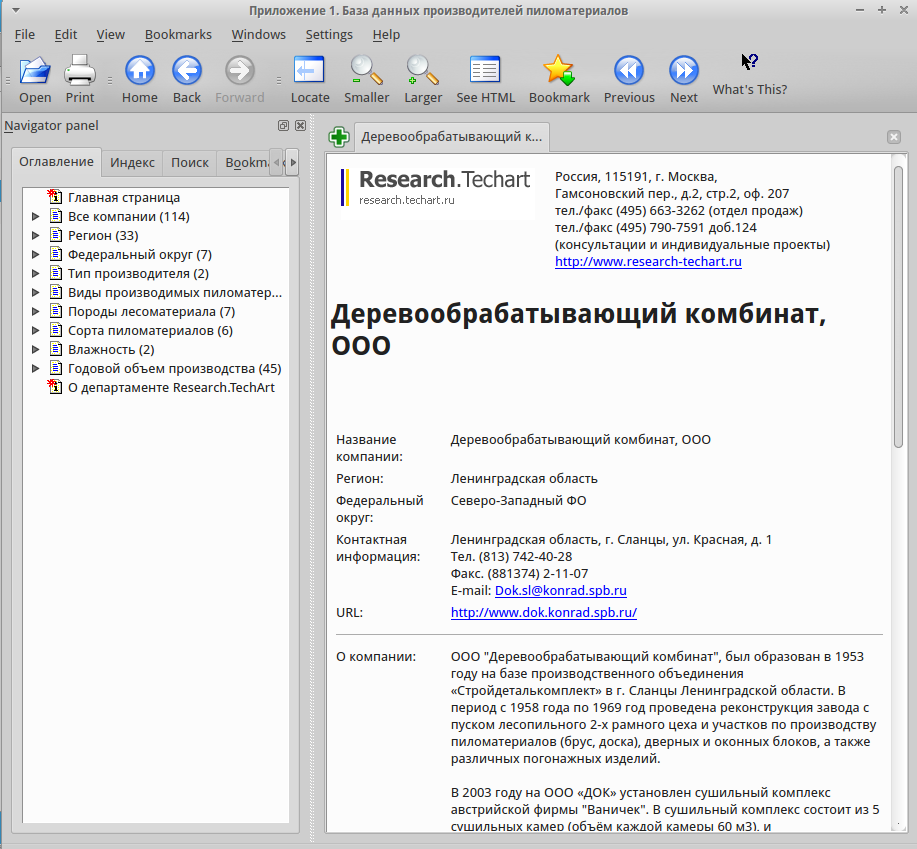Image resolution: width=917 pixels, height=849 pixels.
Task: Expand the Федеральный округ (7) node
Action: click(36, 255)
